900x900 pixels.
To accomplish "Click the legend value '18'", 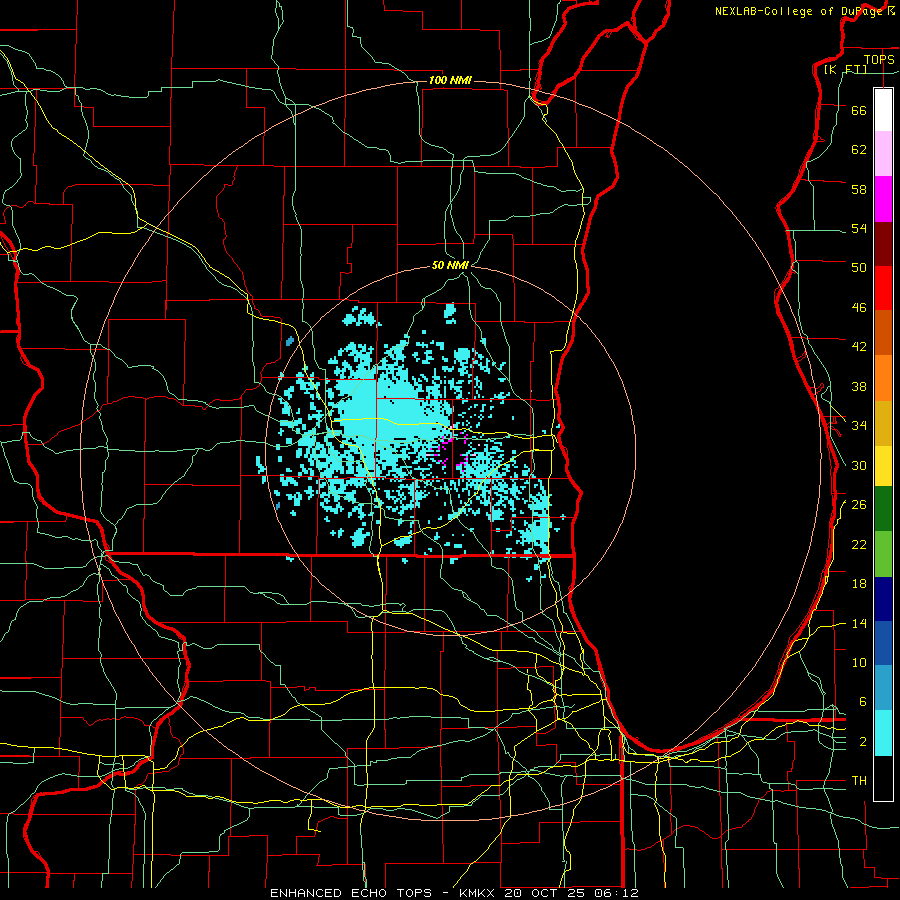I will [x=859, y=584].
